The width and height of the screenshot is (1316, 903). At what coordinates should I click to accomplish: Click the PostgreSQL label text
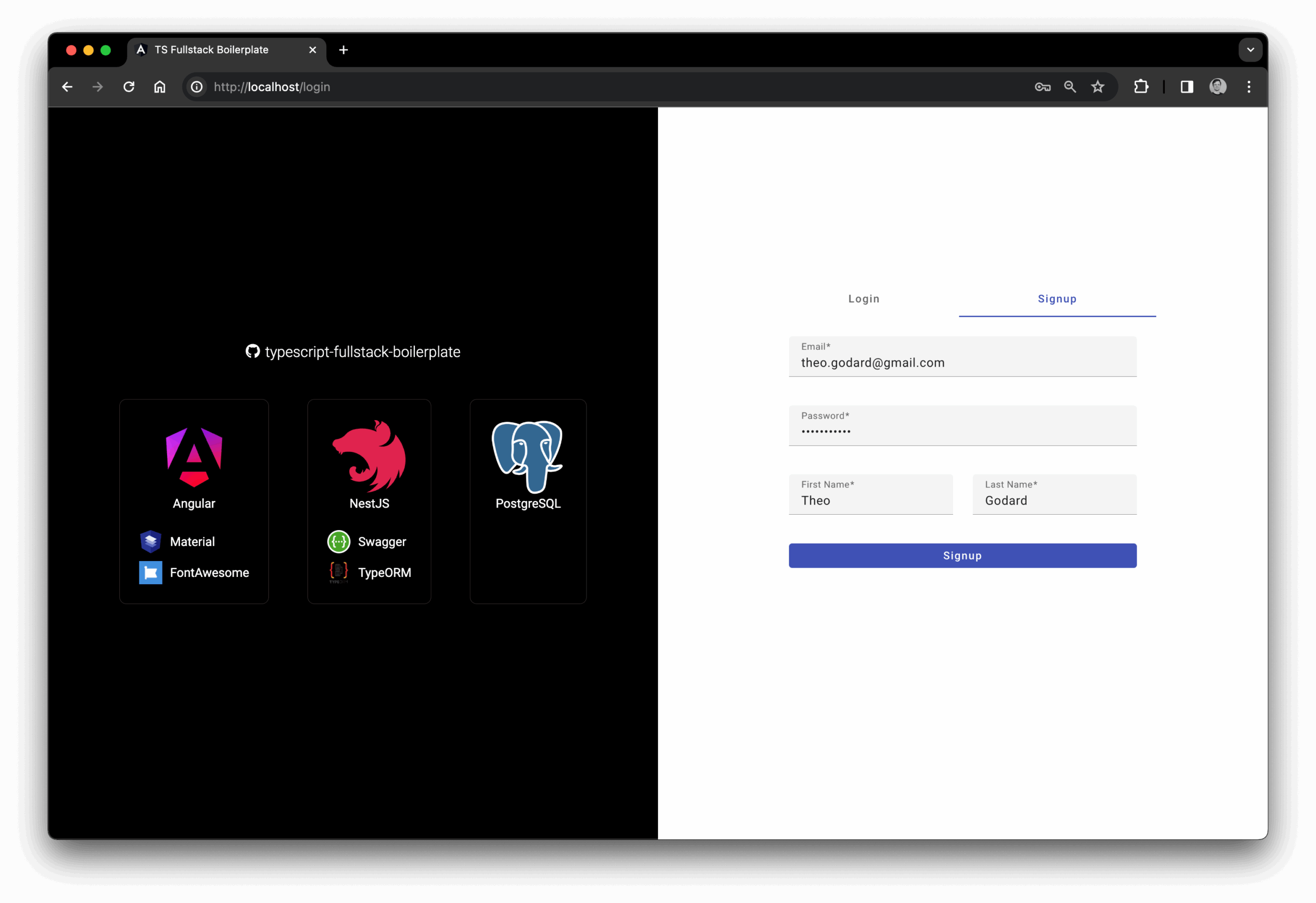(x=528, y=503)
